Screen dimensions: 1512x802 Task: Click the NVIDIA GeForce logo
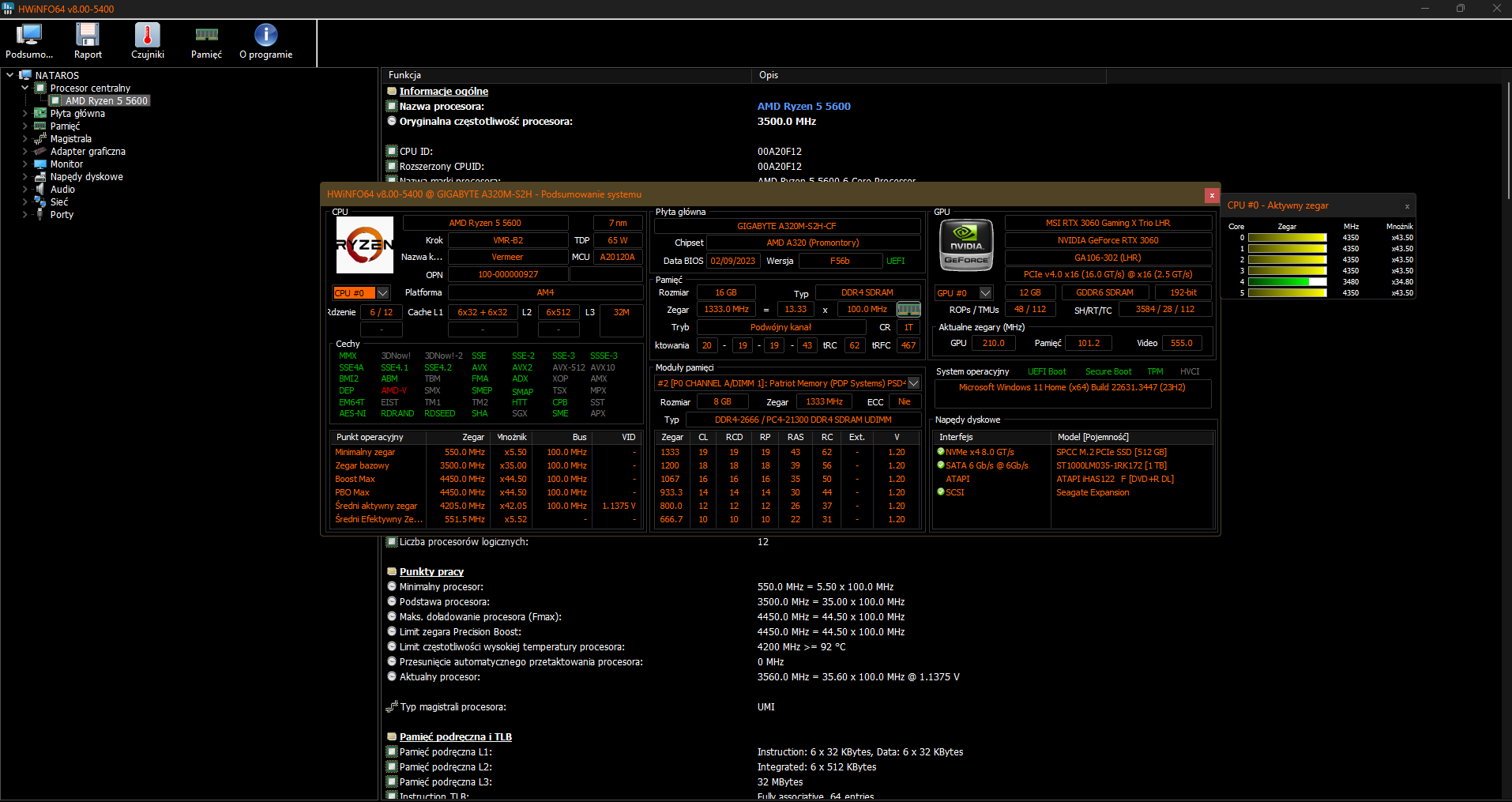click(966, 245)
